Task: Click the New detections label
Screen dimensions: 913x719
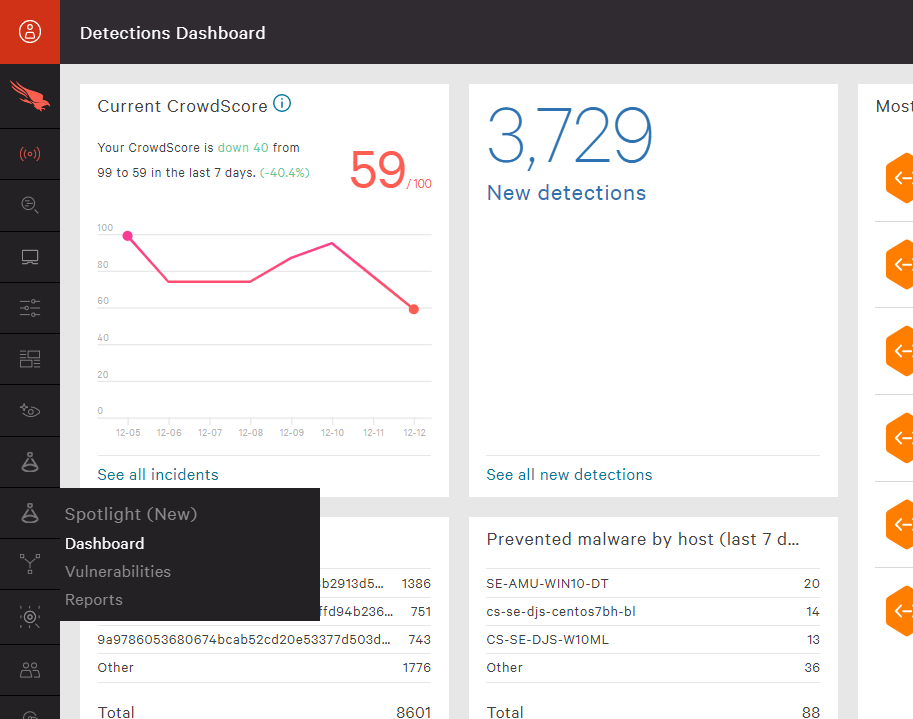Action: (x=567, y=193)
